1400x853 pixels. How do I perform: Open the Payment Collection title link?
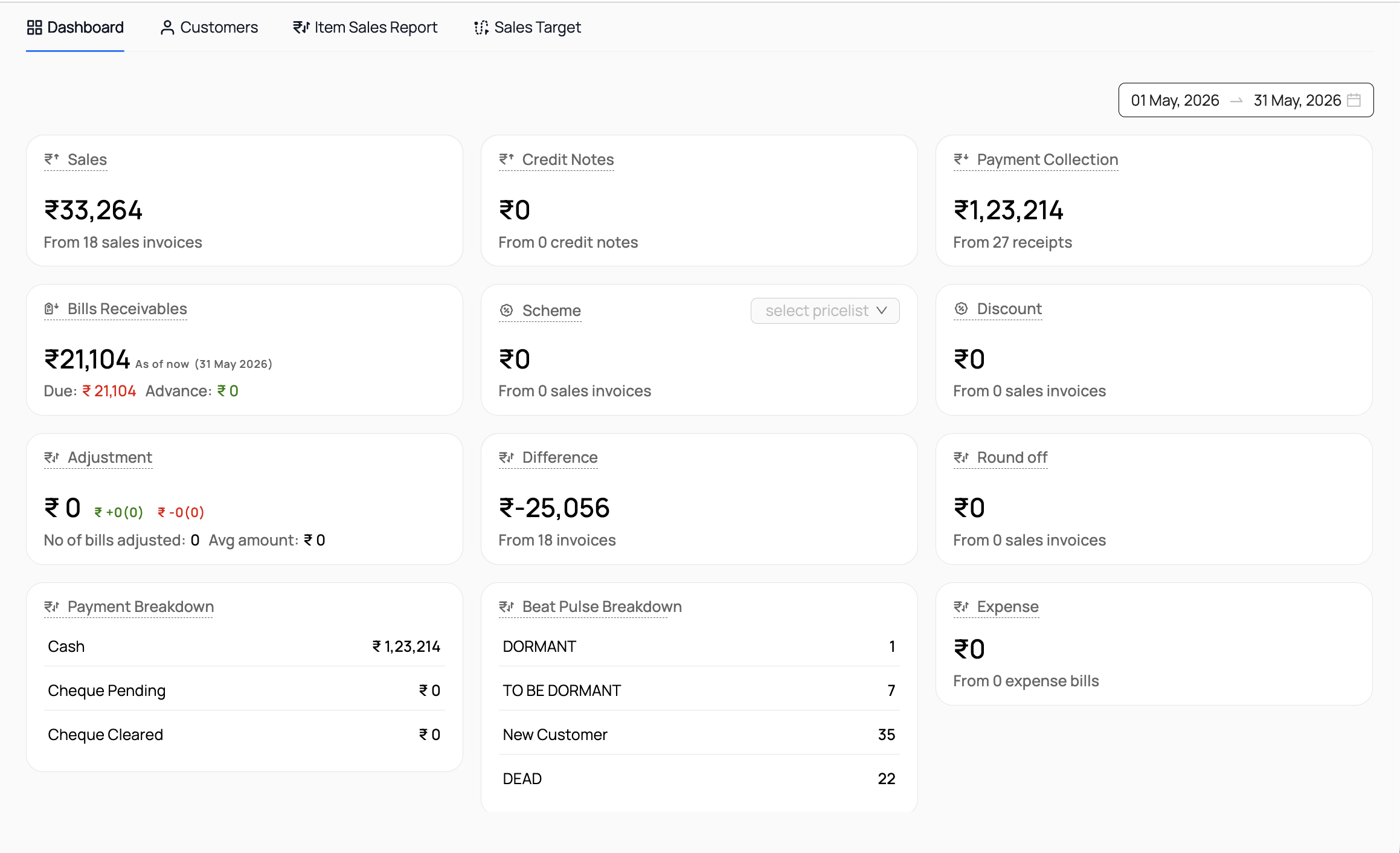[1047, 159]
